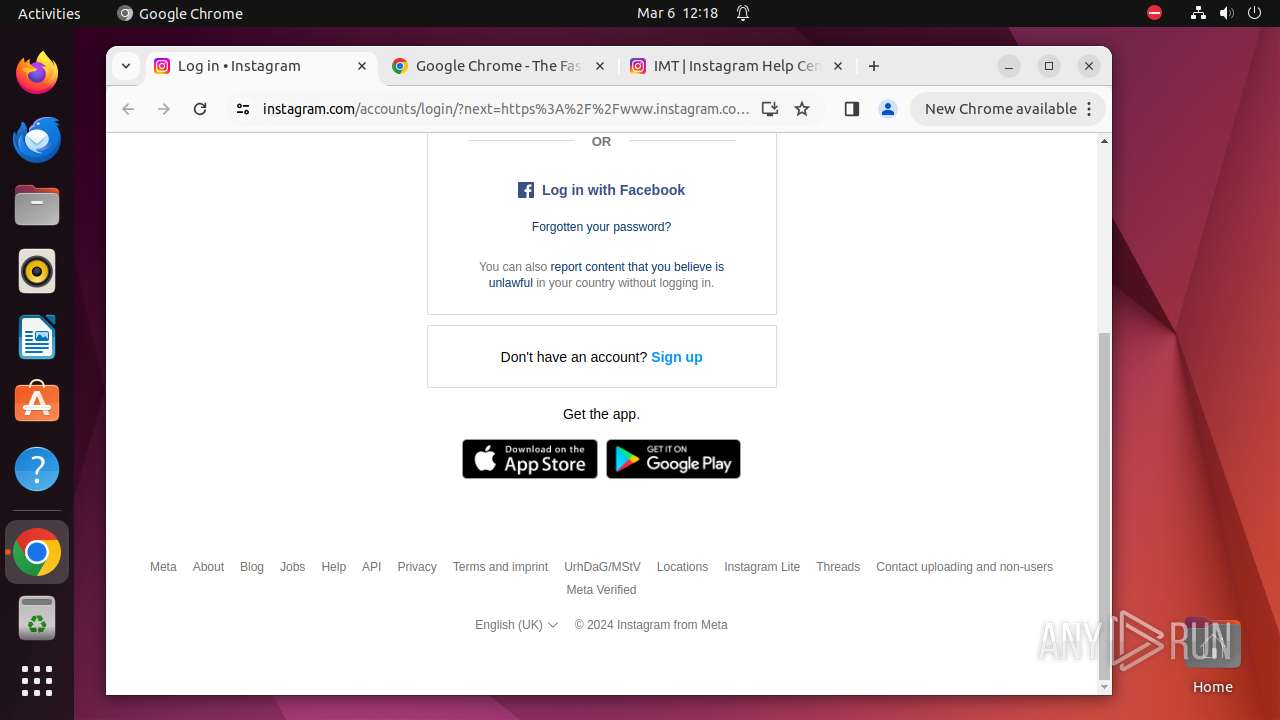Reload the Instagram login page

click(200, 109)
